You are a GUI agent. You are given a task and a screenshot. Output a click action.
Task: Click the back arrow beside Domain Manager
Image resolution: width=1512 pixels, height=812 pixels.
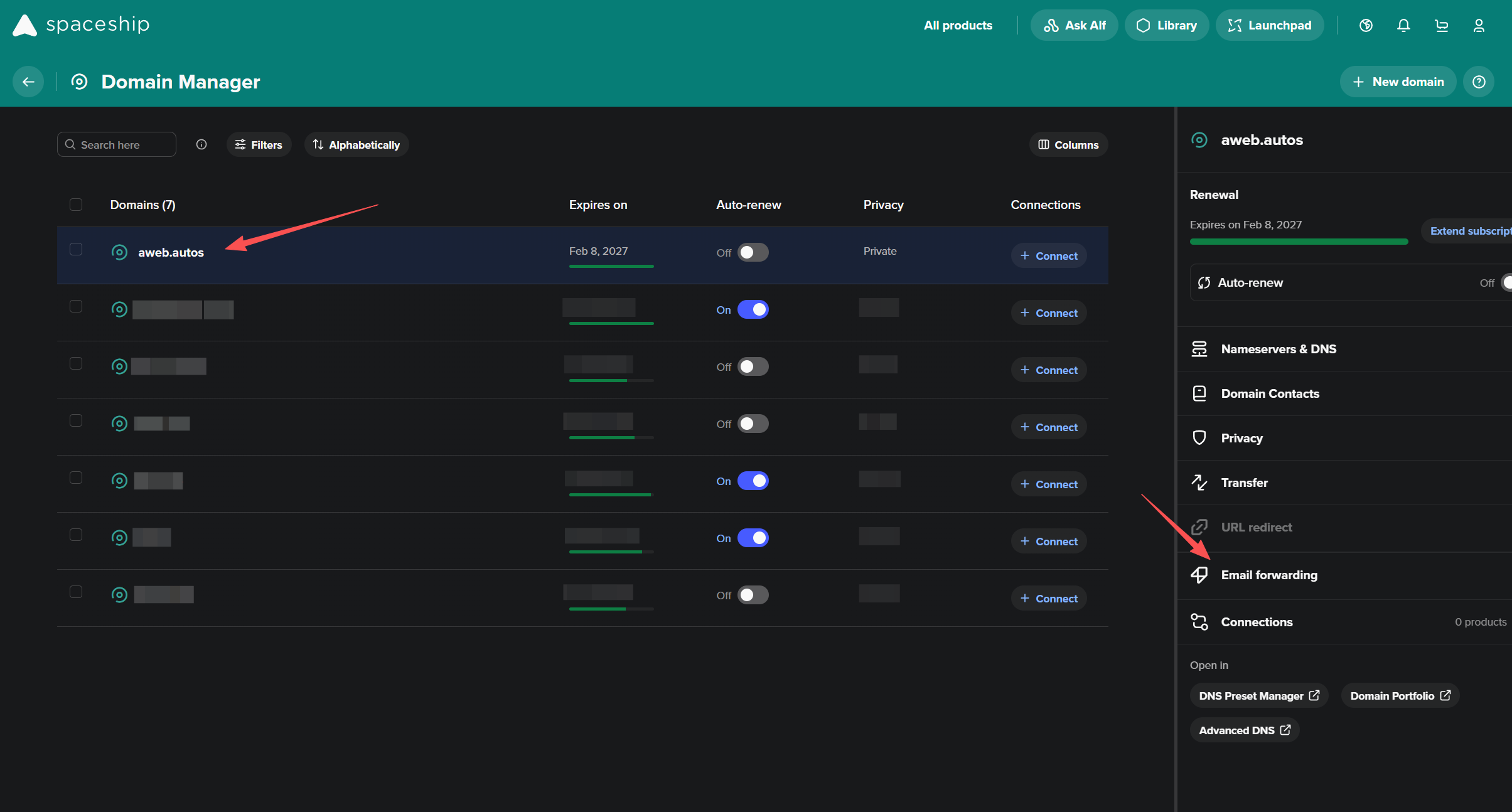[x=28, y=82]
